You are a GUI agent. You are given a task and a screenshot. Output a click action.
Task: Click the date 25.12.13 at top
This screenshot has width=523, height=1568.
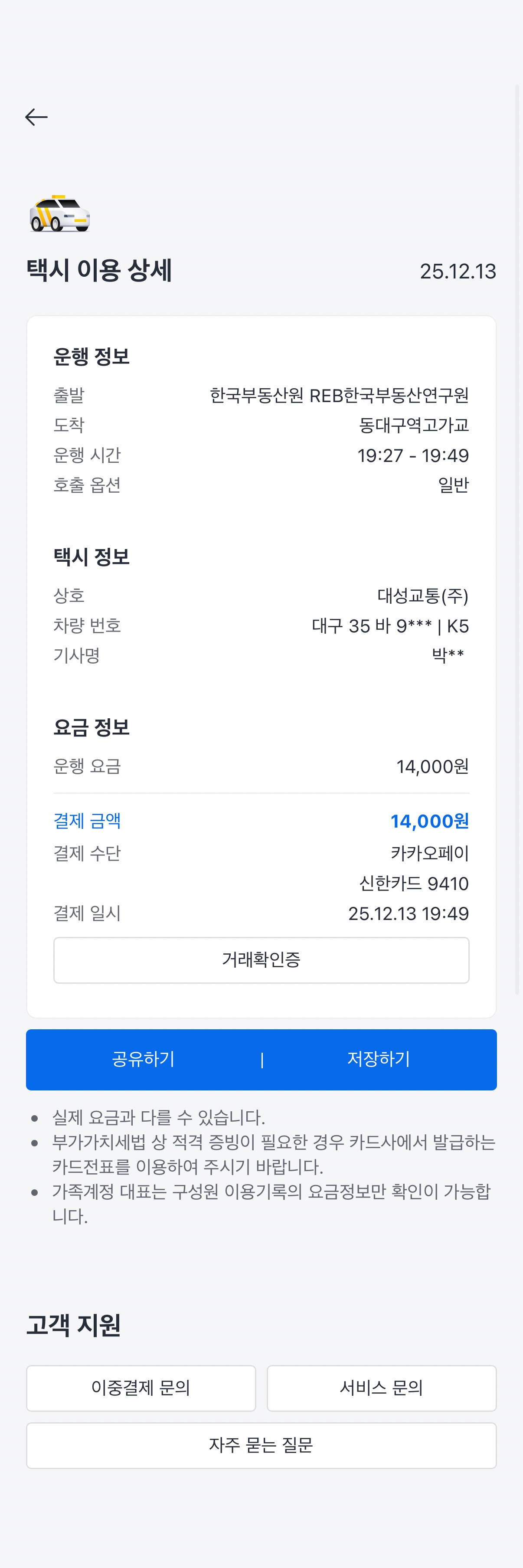pyautogui.click(x=458, y=272)
